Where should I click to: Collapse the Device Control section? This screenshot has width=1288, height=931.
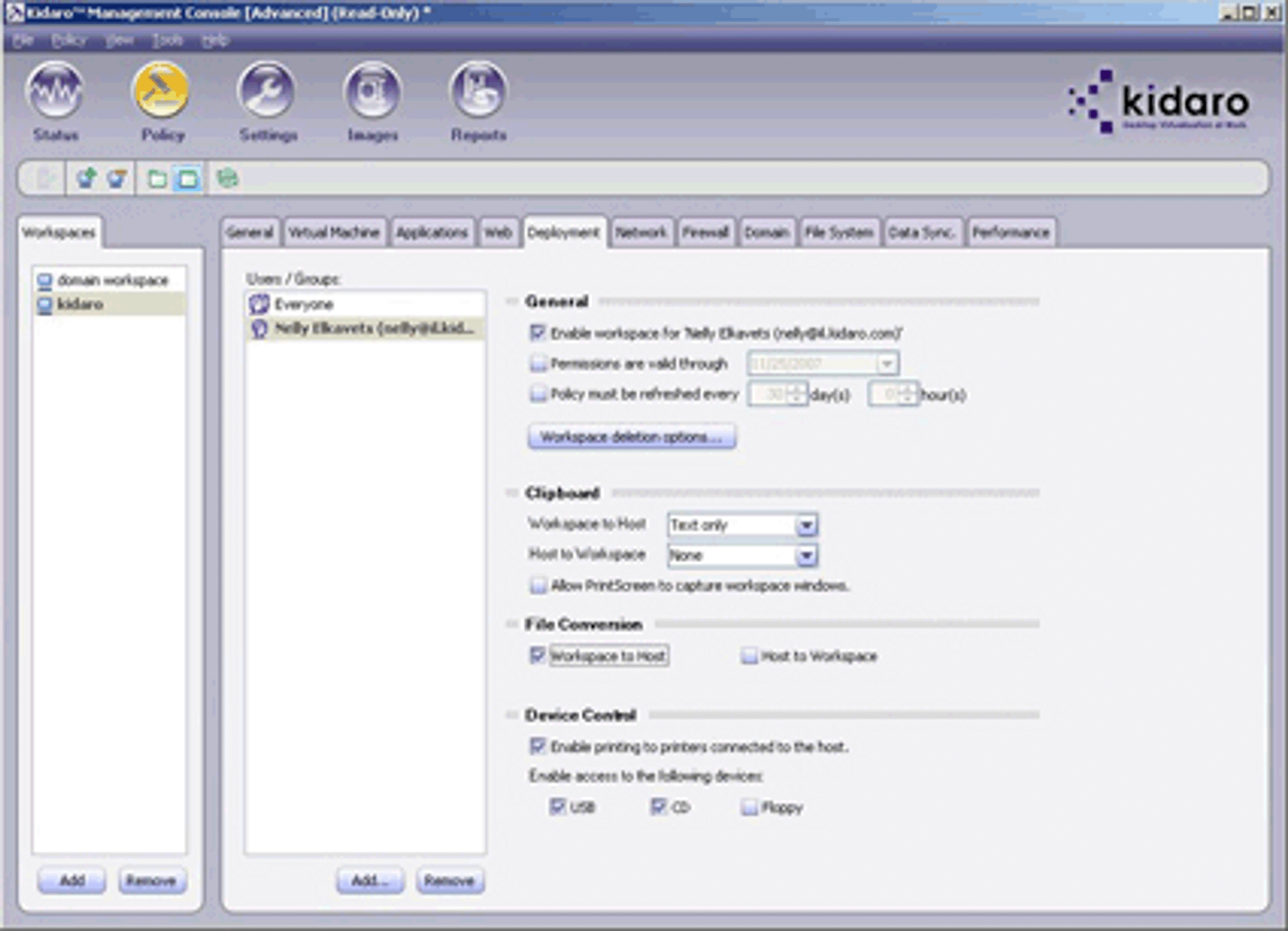512,715
